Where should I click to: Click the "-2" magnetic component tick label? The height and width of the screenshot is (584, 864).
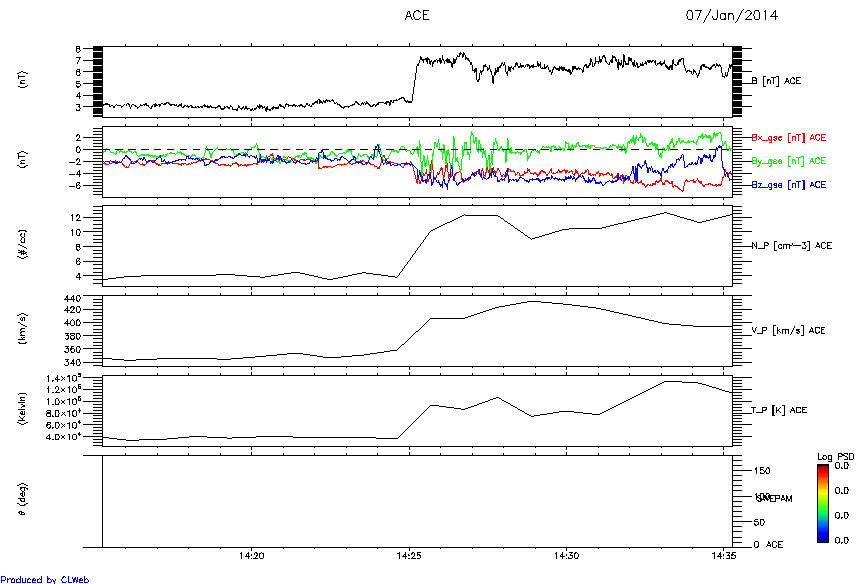pos(76,161)
